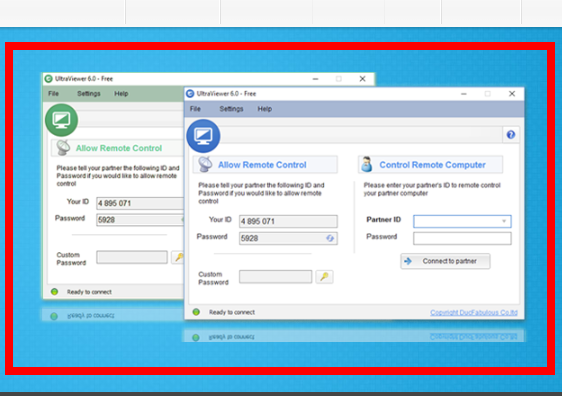This screenshot has width=562, height=409.
Task: Click the 'Control Remote Computer' heading
Action: (432, 165)
